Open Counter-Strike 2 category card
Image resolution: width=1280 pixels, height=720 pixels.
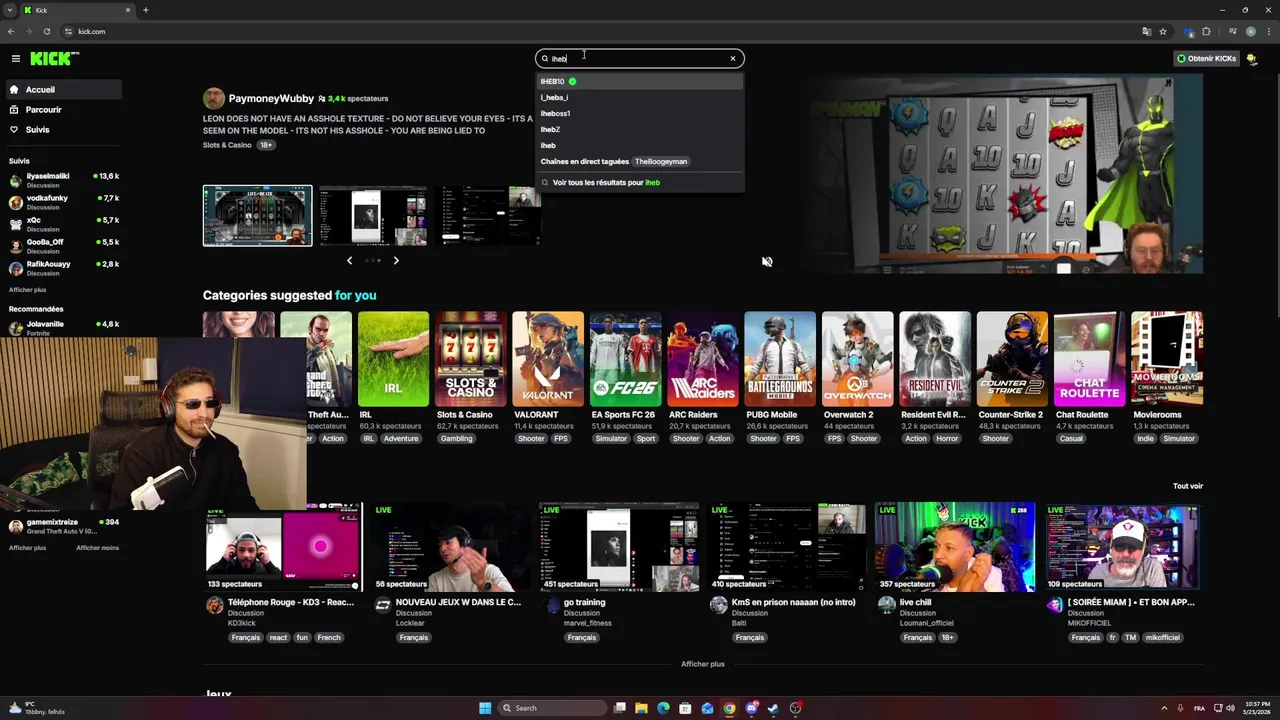click(x=1012, y=359)
